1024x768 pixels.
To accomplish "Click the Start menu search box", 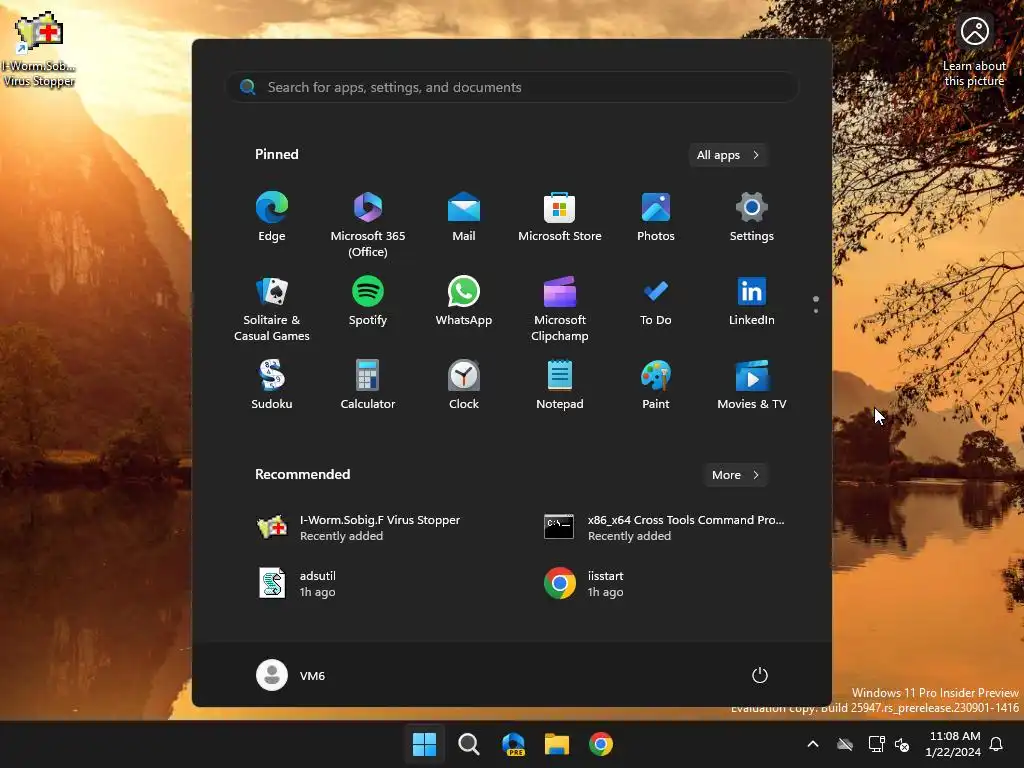I will (512, 87).
